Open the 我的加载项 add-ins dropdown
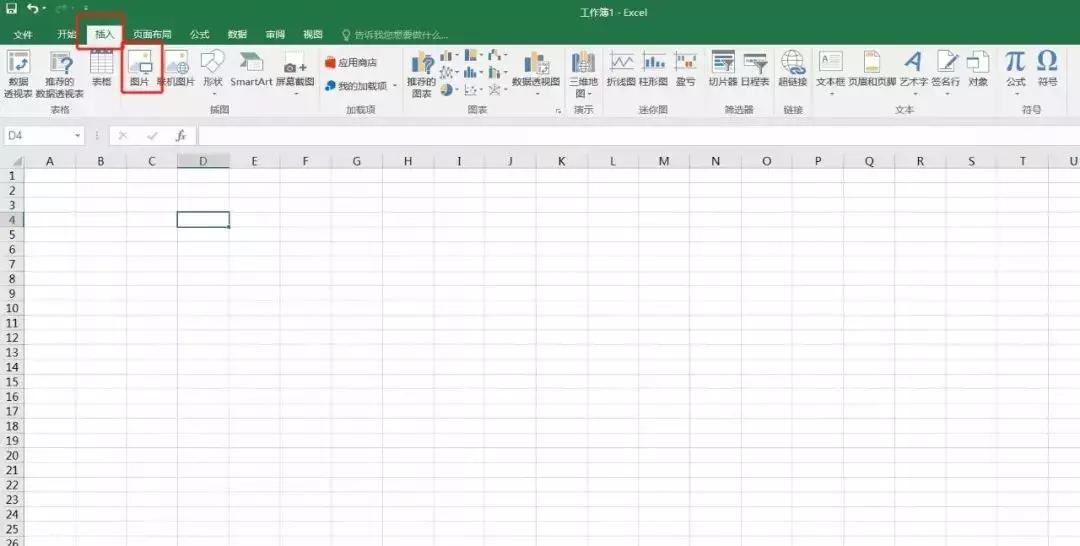The image size is (1080, 546). click(395, 86)
